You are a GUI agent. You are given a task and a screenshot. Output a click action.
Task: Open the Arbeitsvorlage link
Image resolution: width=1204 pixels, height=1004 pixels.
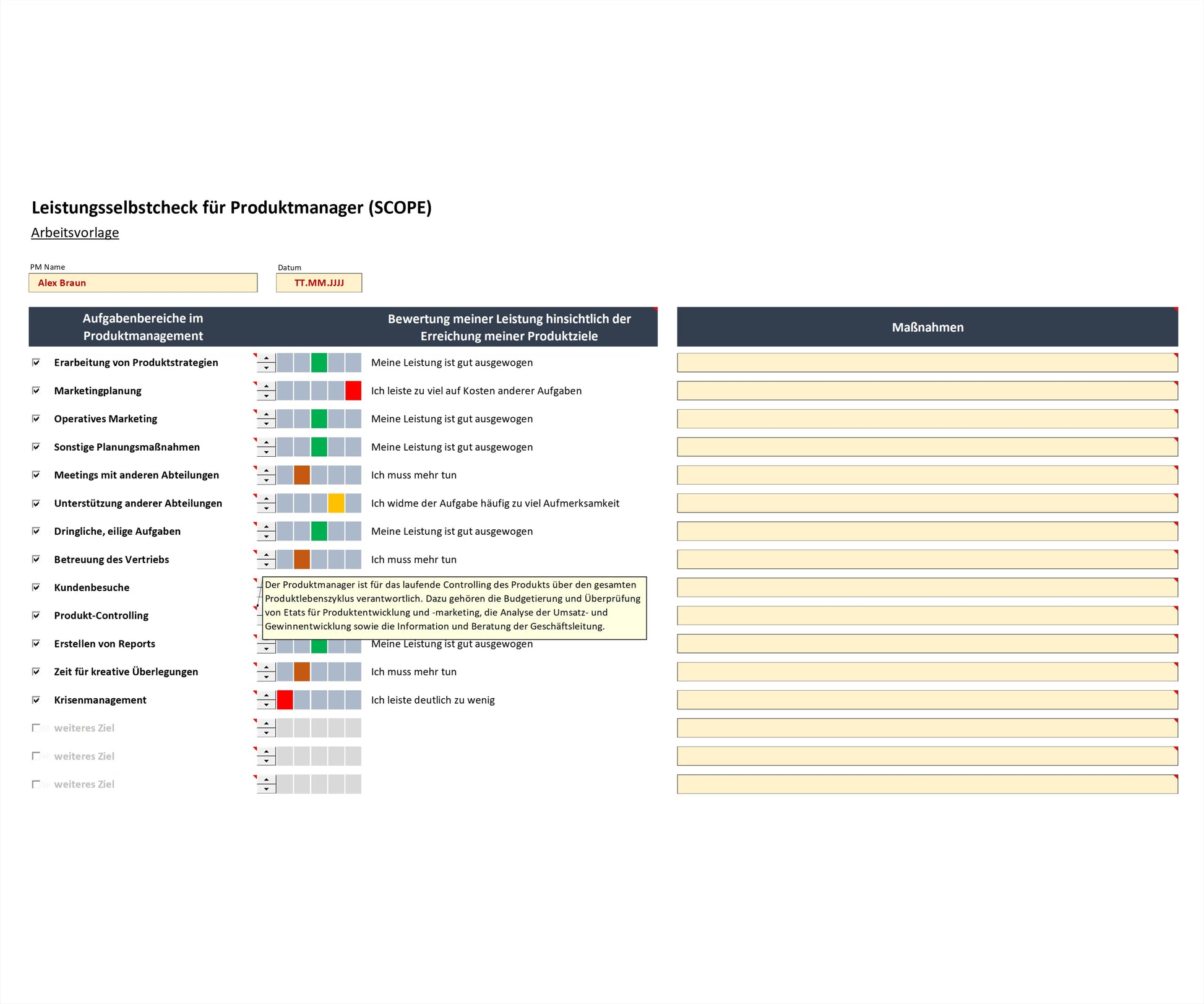pyautogui.click(x=75, y=233)
